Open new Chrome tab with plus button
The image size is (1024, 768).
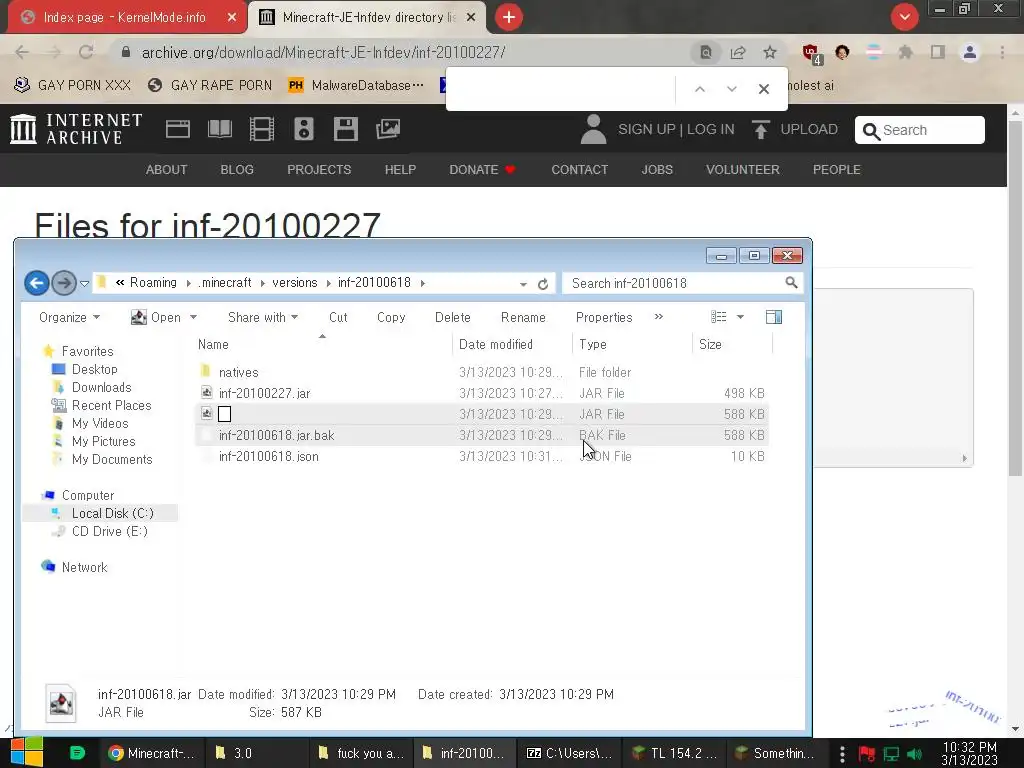click(509, 17)
